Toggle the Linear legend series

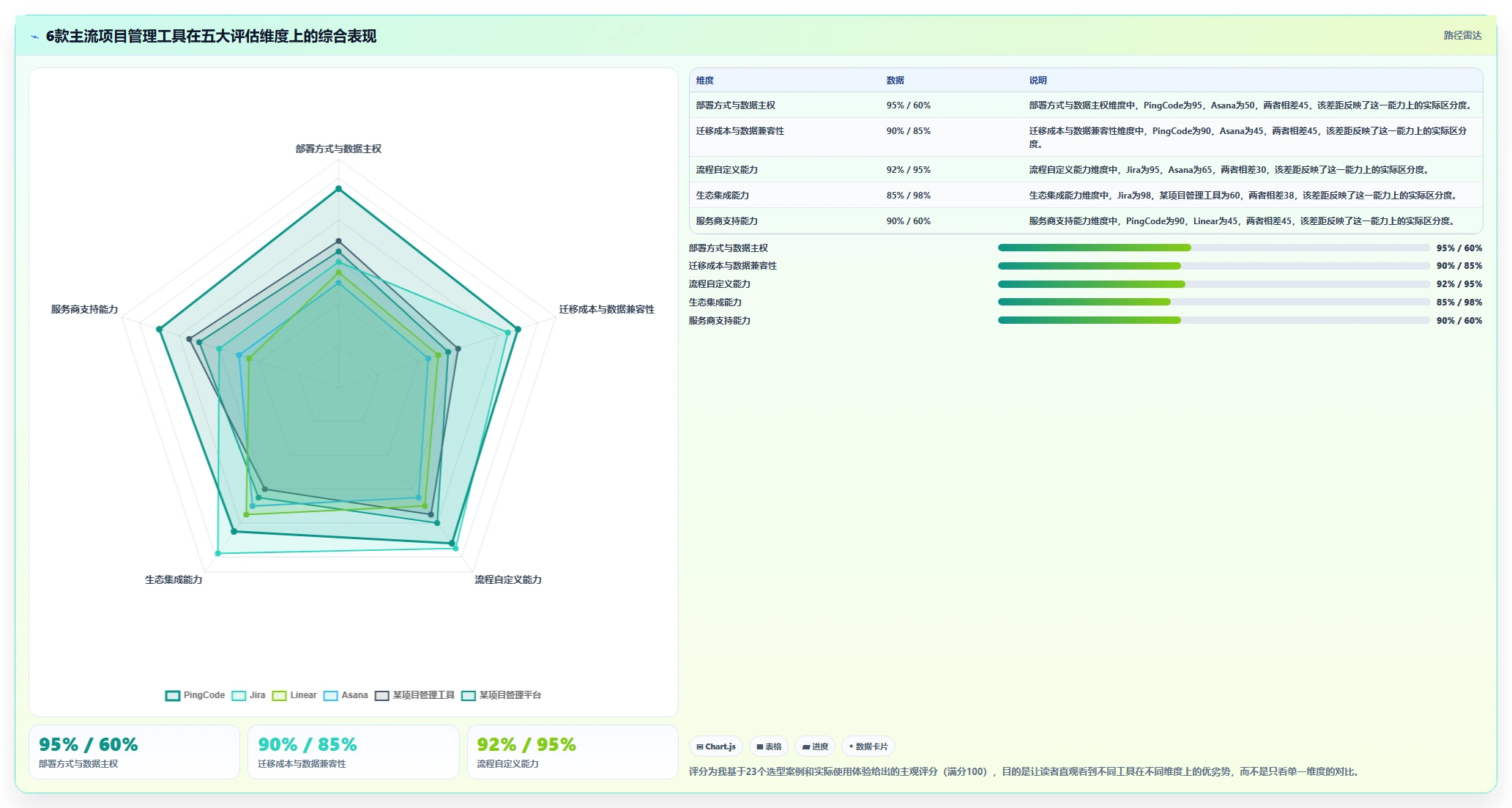(x=294, y=695)
